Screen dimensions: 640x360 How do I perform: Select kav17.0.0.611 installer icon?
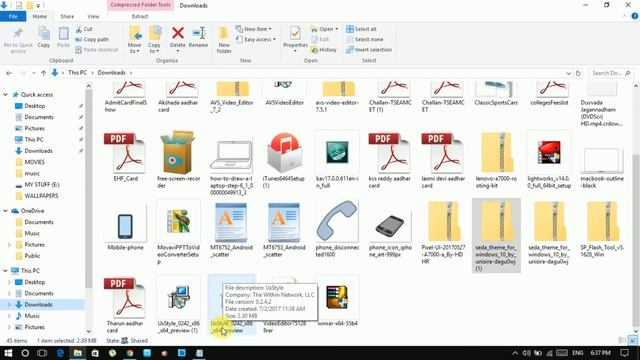click(x=337, y=152)
